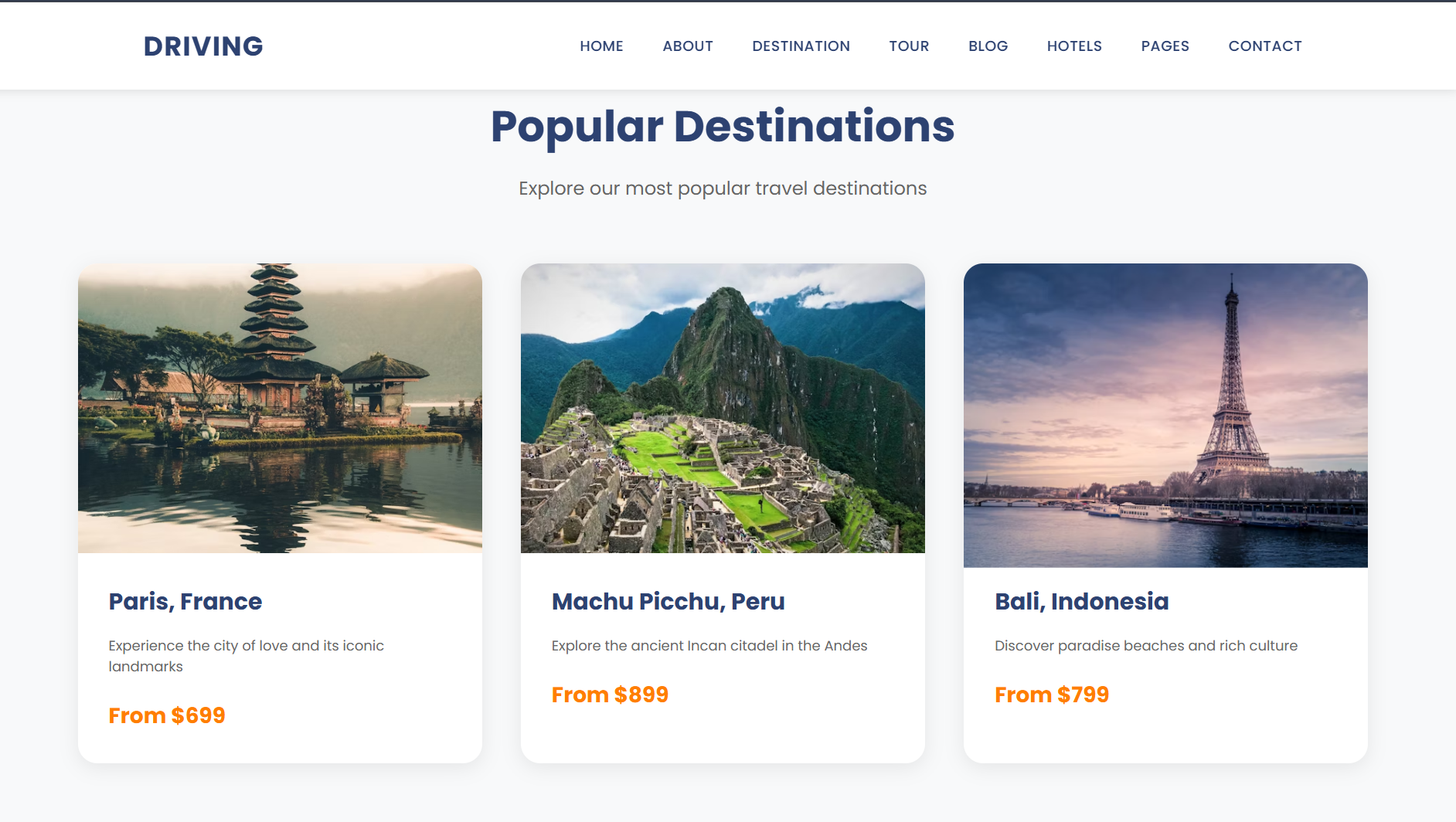Open the Destination nav link
Viewport: 1456px width, 822px height.
[x=801, y=46]
